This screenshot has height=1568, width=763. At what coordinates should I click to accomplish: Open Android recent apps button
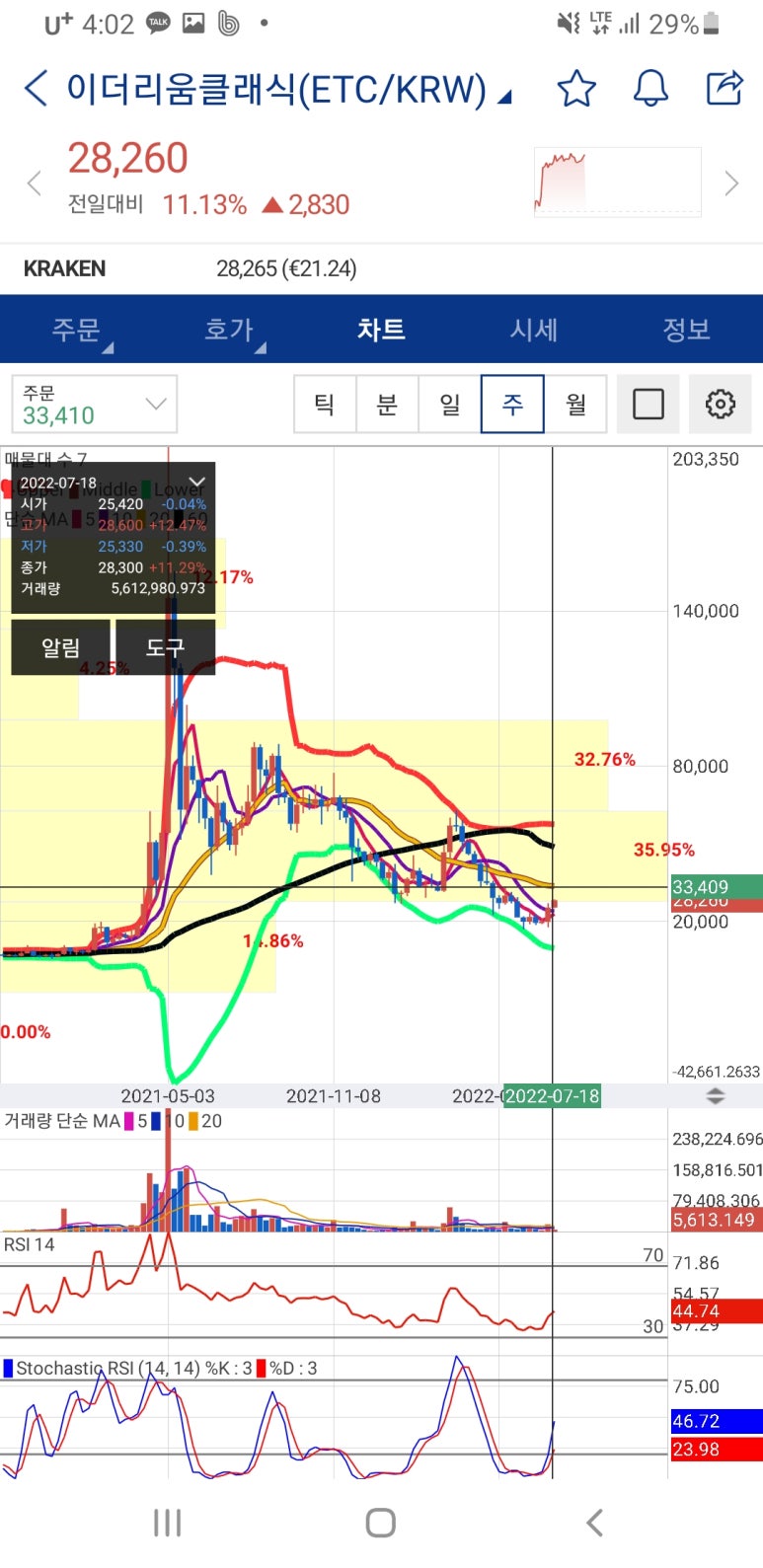tap(168, 1524)
